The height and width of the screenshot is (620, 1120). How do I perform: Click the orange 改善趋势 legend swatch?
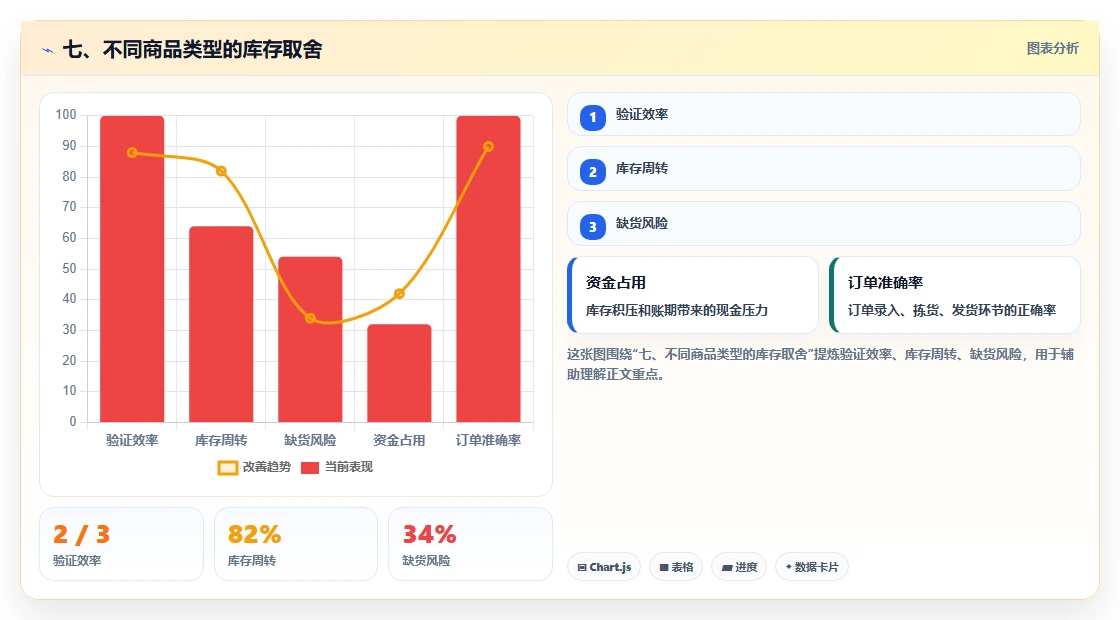pyautogui.click(x=227, y=468)
